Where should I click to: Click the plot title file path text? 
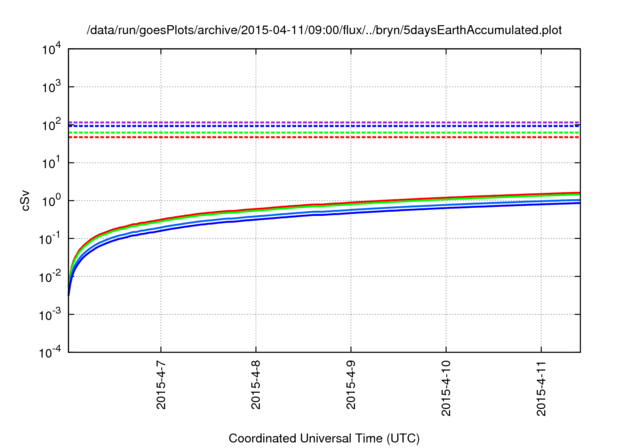pyautogui.click(x=324, y=29)
